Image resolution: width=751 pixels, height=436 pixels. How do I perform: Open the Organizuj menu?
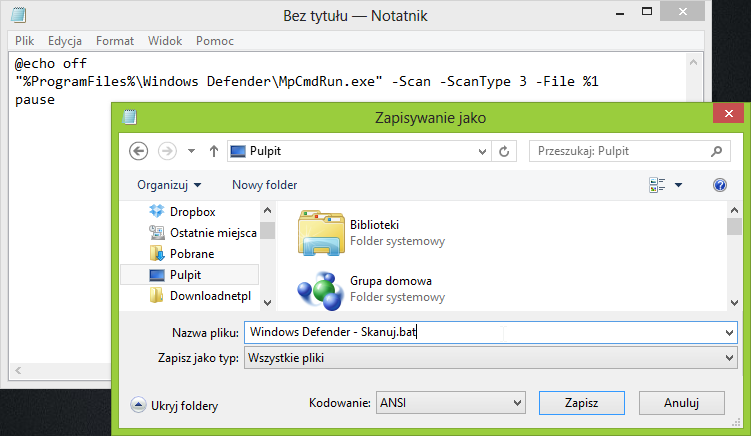[169, 185]
